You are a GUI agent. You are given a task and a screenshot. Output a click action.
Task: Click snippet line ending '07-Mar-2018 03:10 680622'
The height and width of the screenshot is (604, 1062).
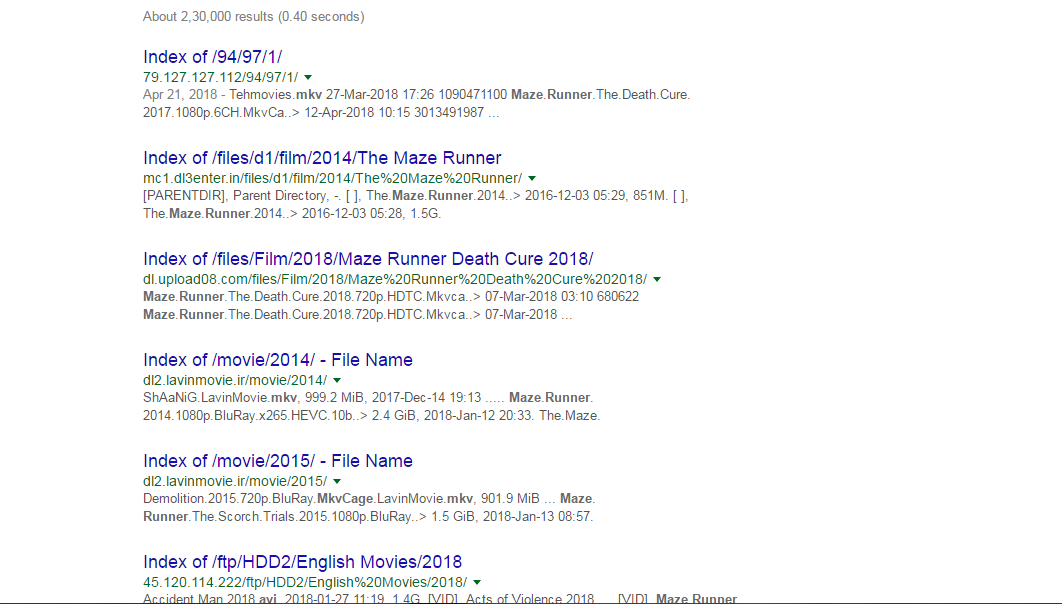pos(391,297)
